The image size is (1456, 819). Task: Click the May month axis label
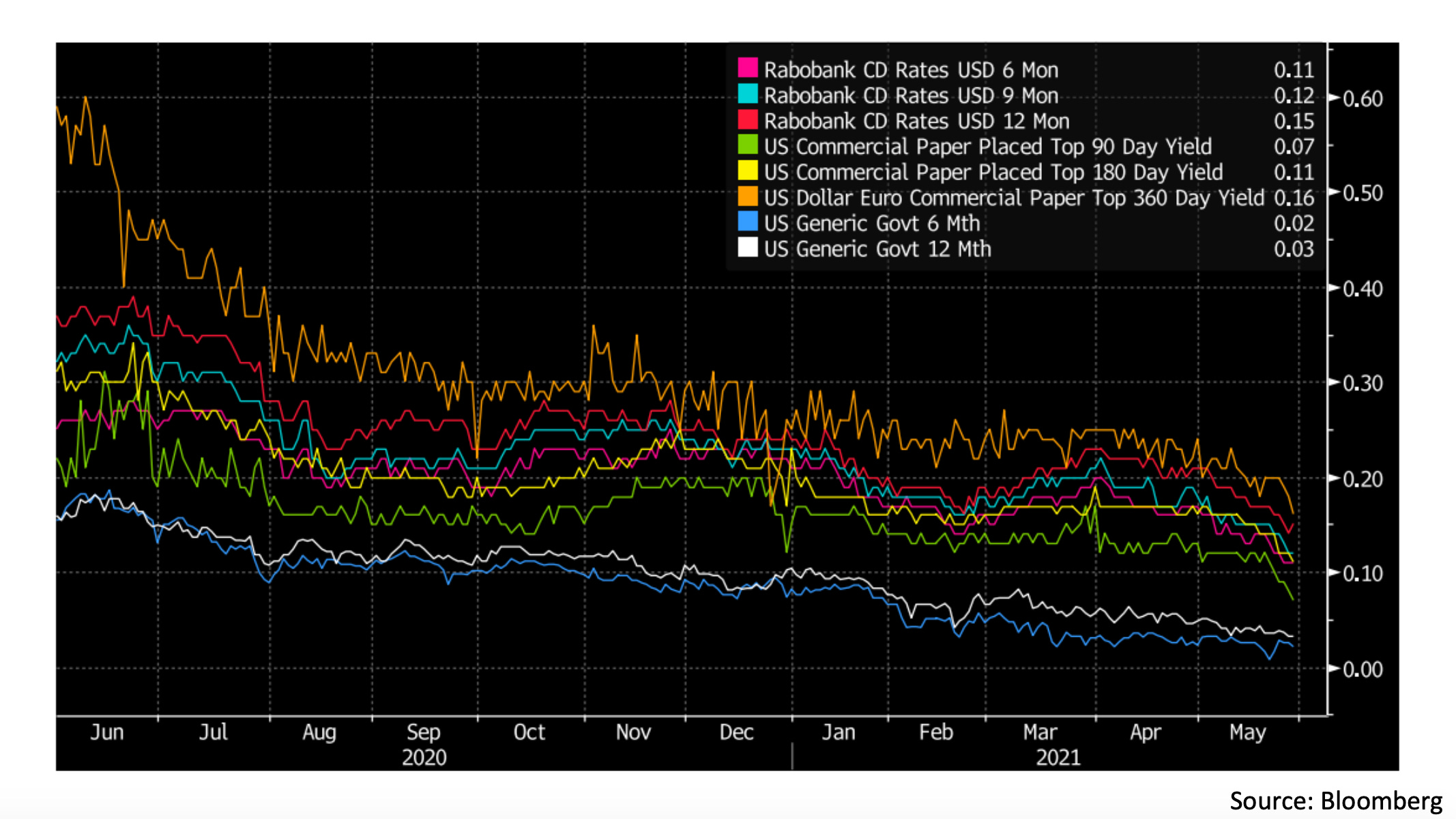1247,732
